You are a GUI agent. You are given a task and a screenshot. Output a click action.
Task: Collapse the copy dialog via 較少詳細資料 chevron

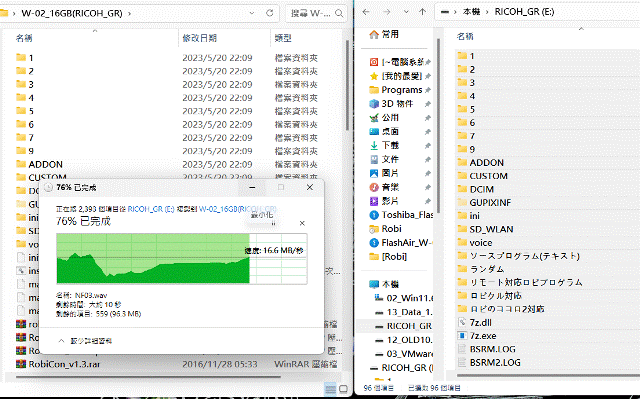(x=61, y=341)
